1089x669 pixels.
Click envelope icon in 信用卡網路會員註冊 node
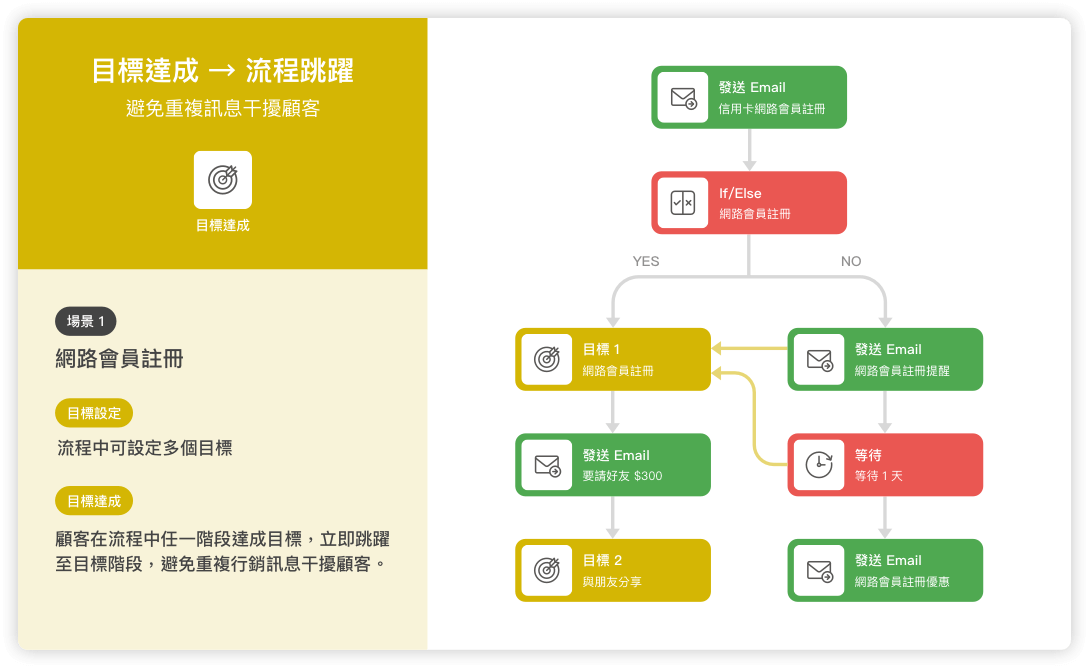point(683,97)
